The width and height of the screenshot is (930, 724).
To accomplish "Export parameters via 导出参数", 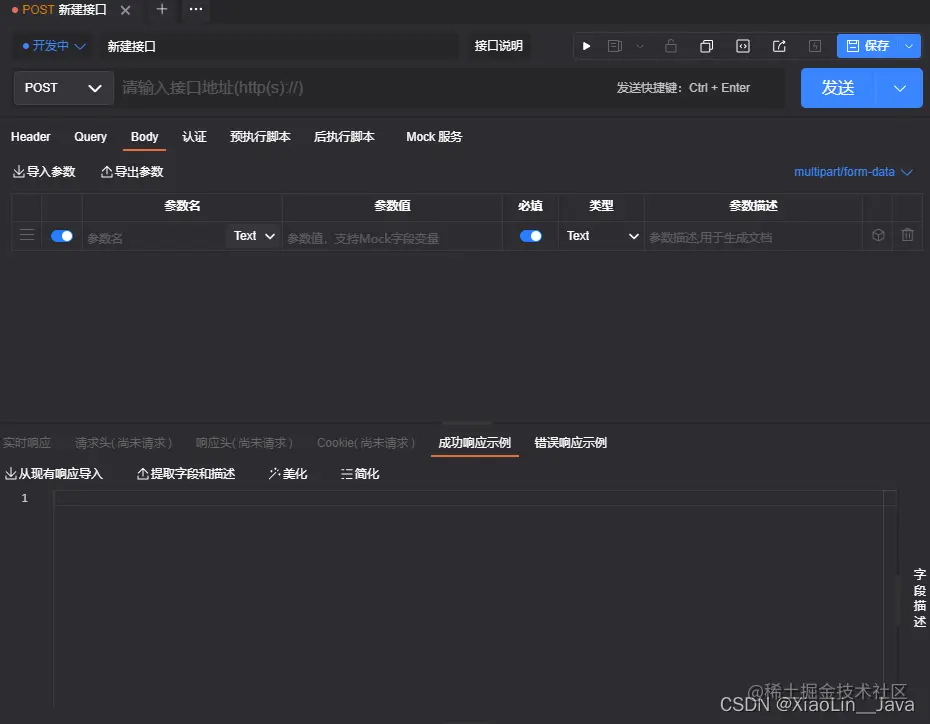I will coord(131,171).
